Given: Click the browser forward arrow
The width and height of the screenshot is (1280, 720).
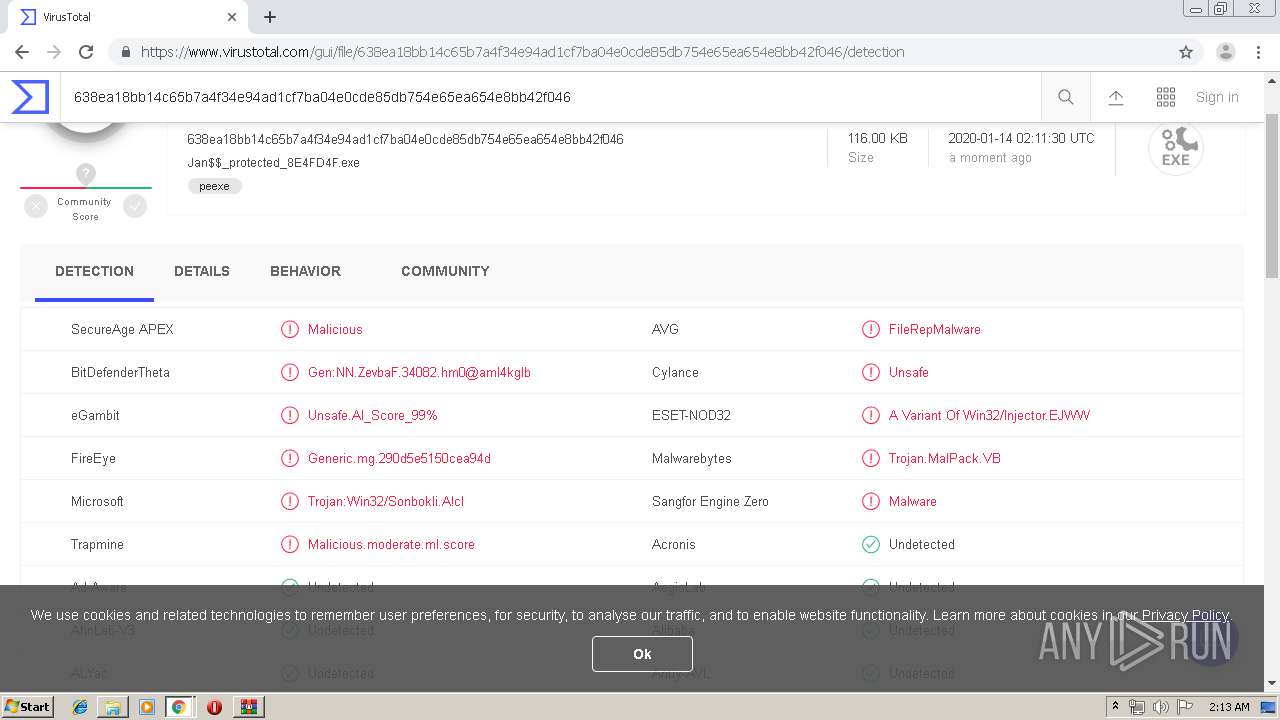Looking at the screenshot, I should pyautogui.click(x=54, y=52).
